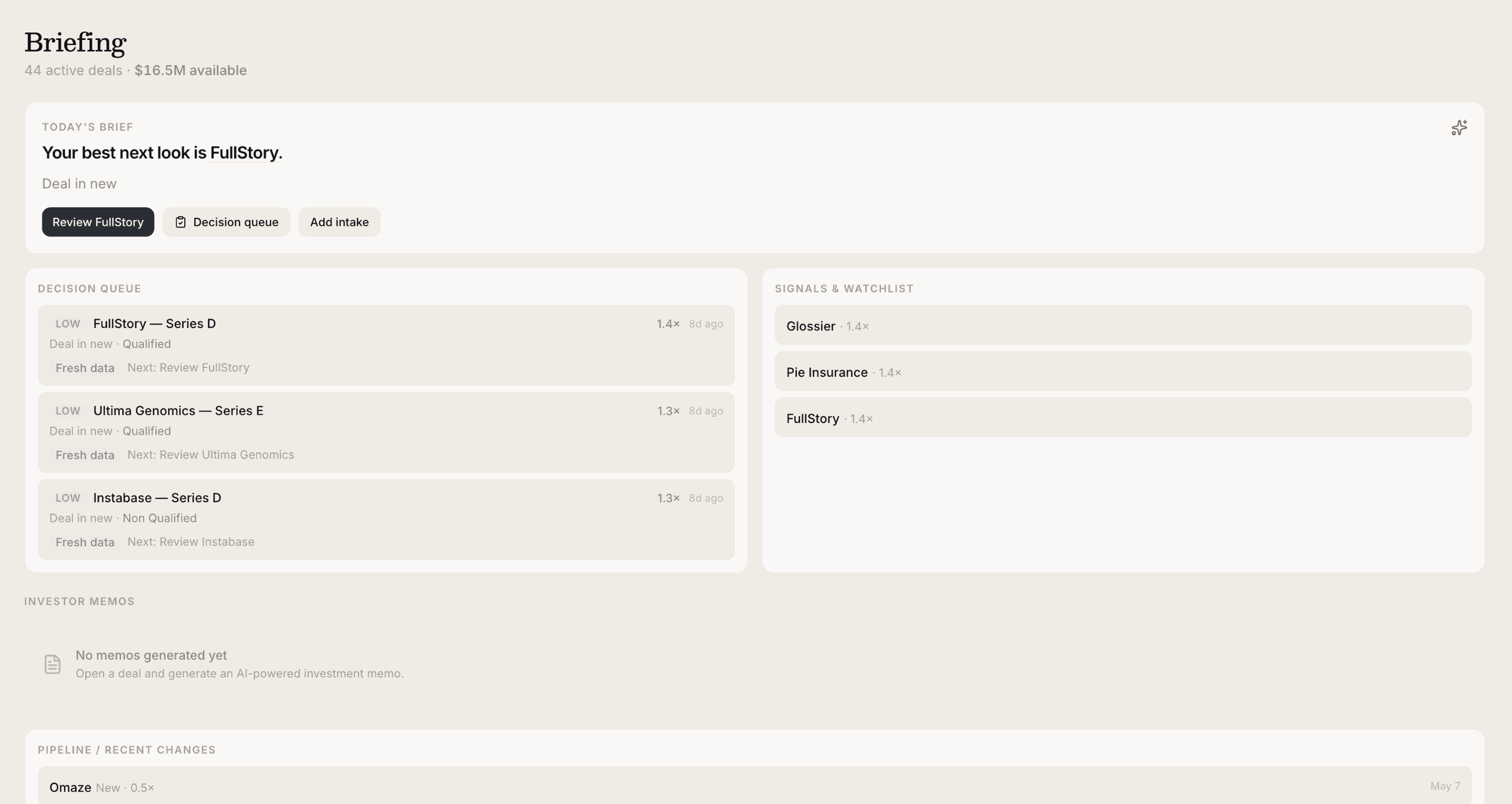Click the "INVESTOR MEMOS" section header
1512x804 pixels.
click(x=79, y=602)
